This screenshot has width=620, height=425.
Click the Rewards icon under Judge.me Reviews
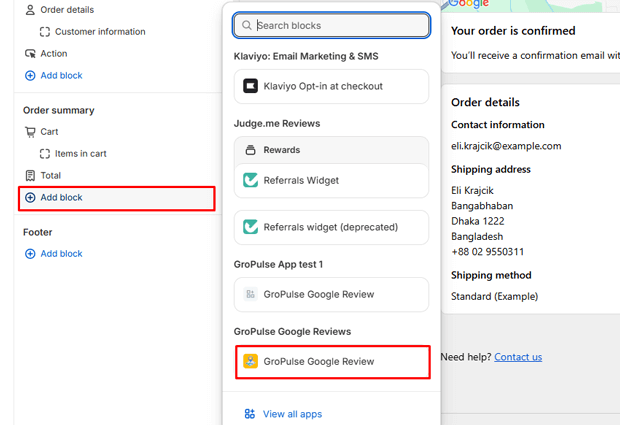[x=251, y=150]
